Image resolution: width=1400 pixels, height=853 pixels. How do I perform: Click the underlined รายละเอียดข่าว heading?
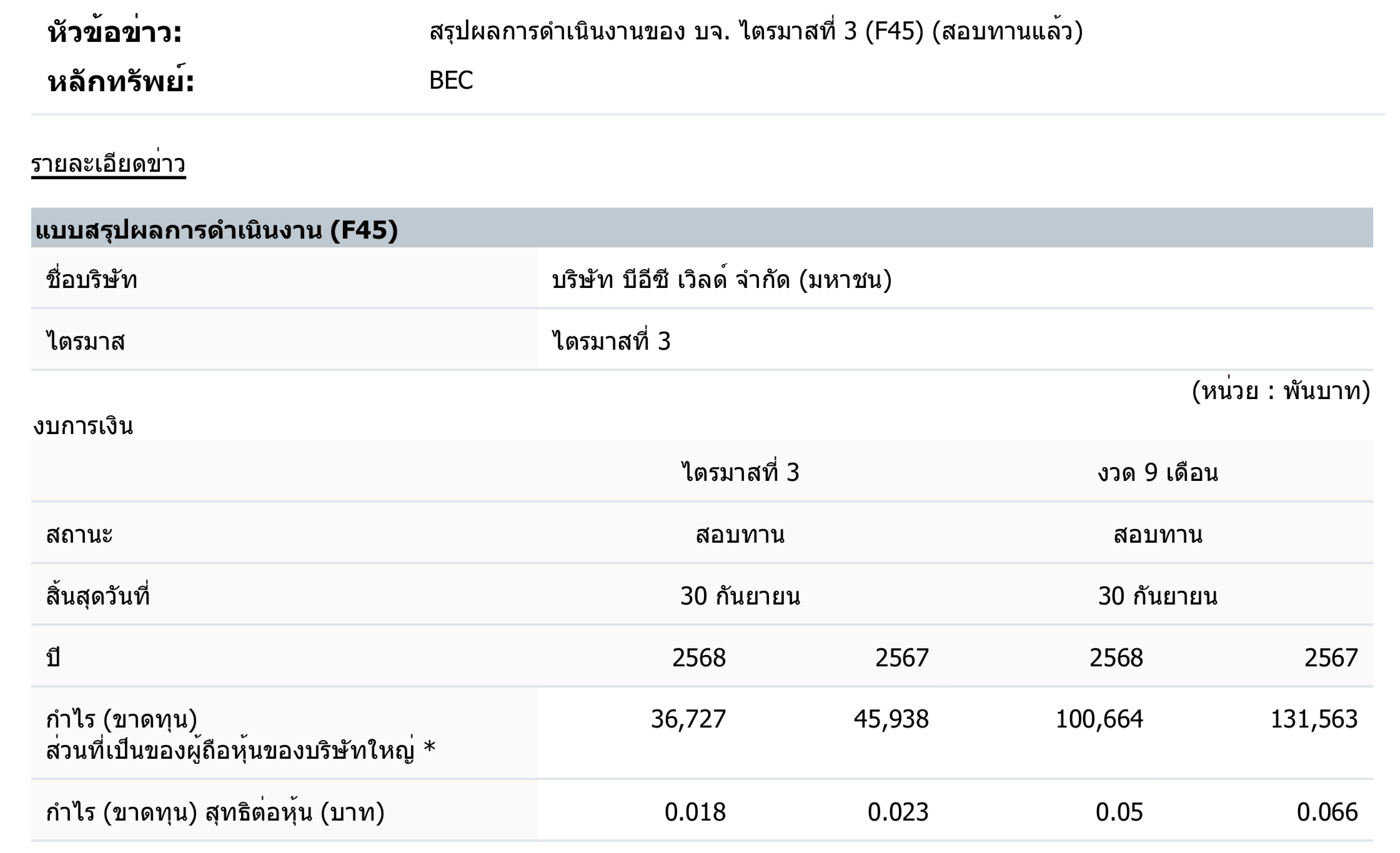(109, 164)
